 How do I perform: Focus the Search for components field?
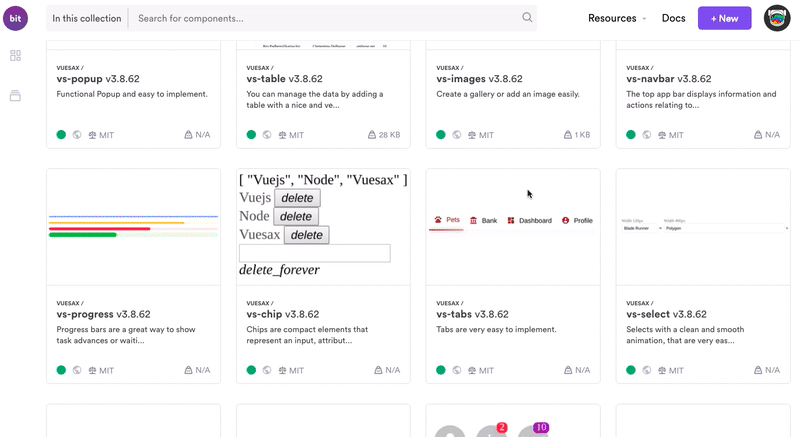327,18
